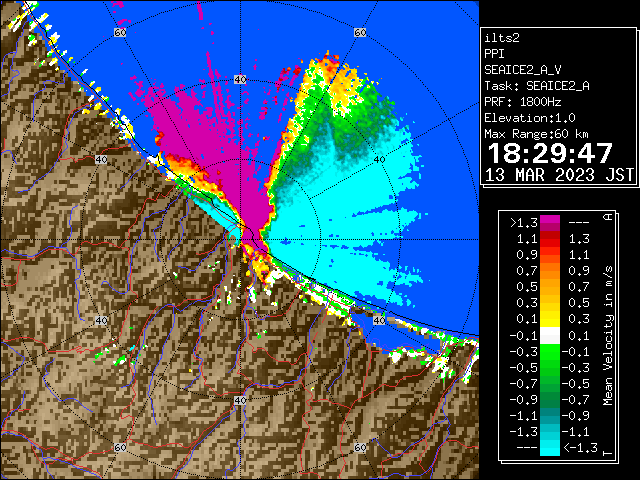640x480 pixels.
Task: Select the '60' range label at lower left
Action: [120, 447]
